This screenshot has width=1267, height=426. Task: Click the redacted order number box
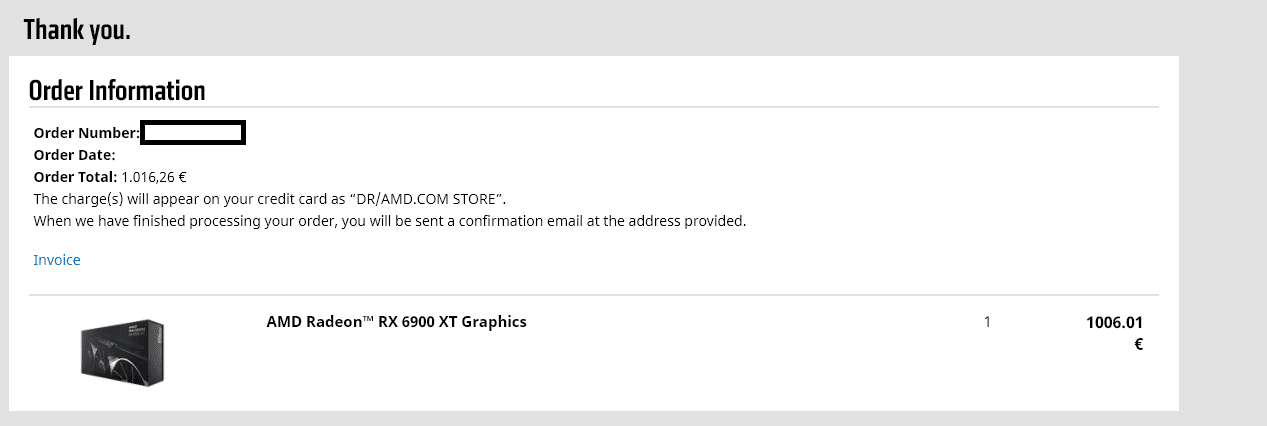(193, 132)
